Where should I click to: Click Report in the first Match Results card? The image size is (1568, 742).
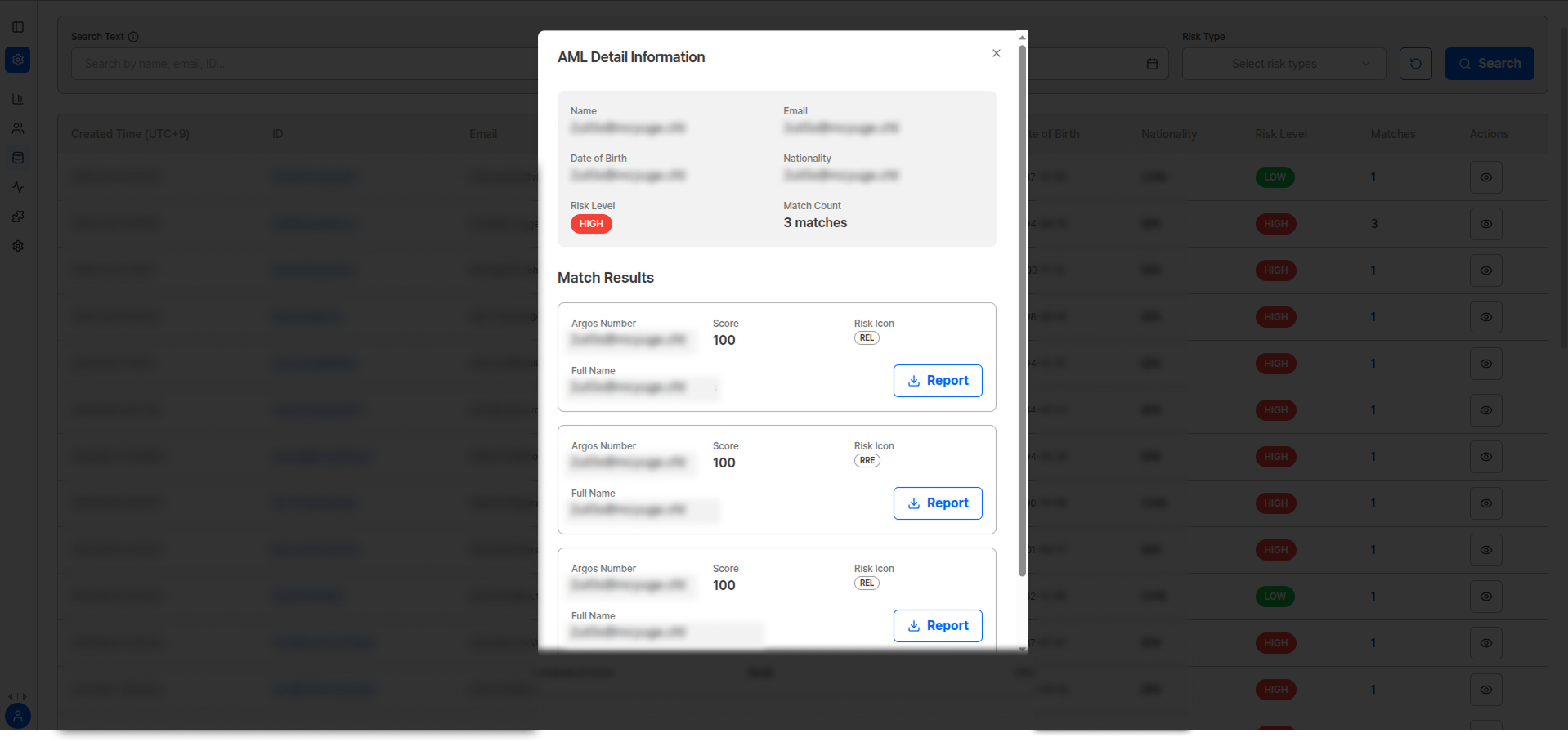click(x=938, y=381)
